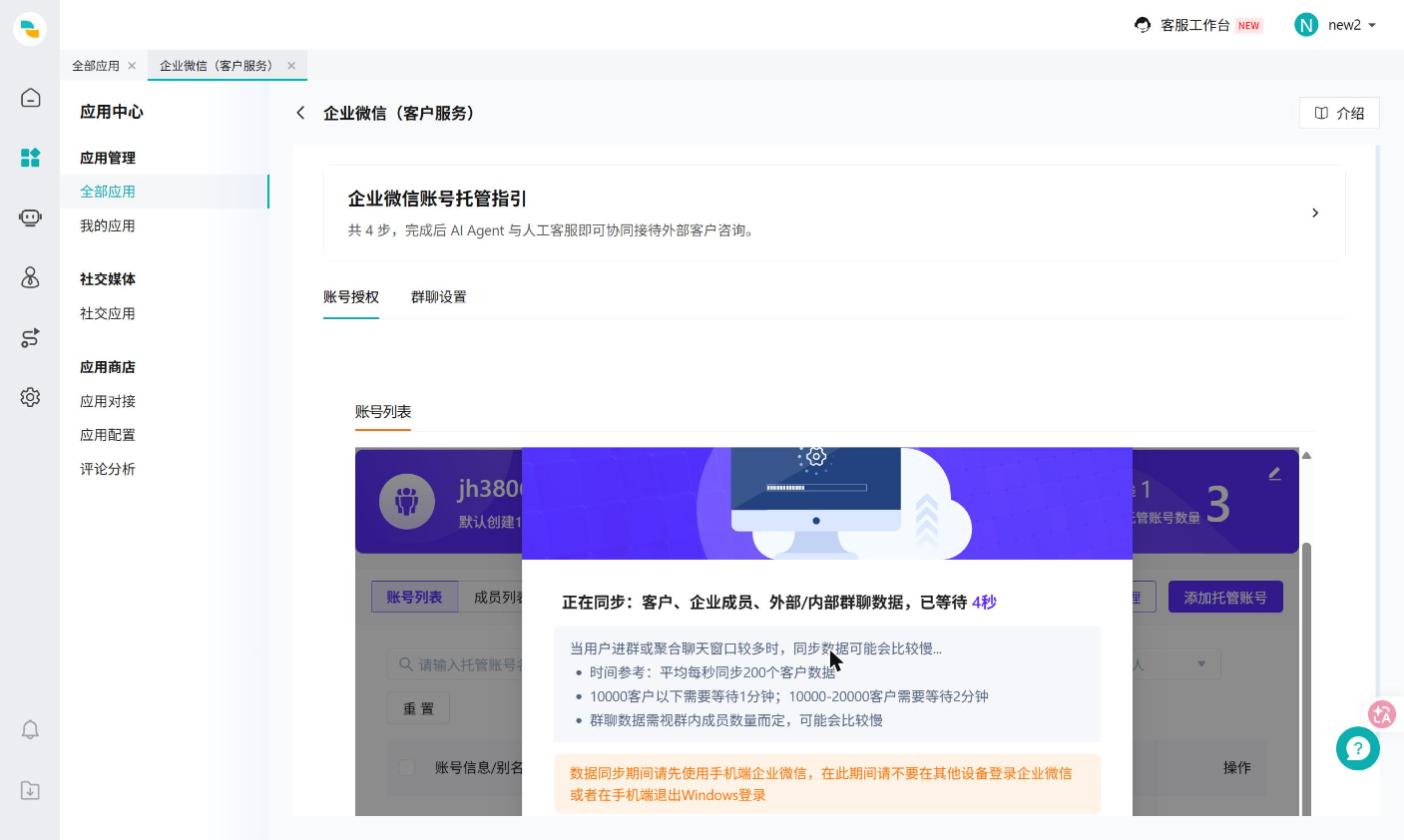Screen dimensions: 1404x840
Task: Close the 企业微信（客户服务）tab
Action: [x=291, y=66]
